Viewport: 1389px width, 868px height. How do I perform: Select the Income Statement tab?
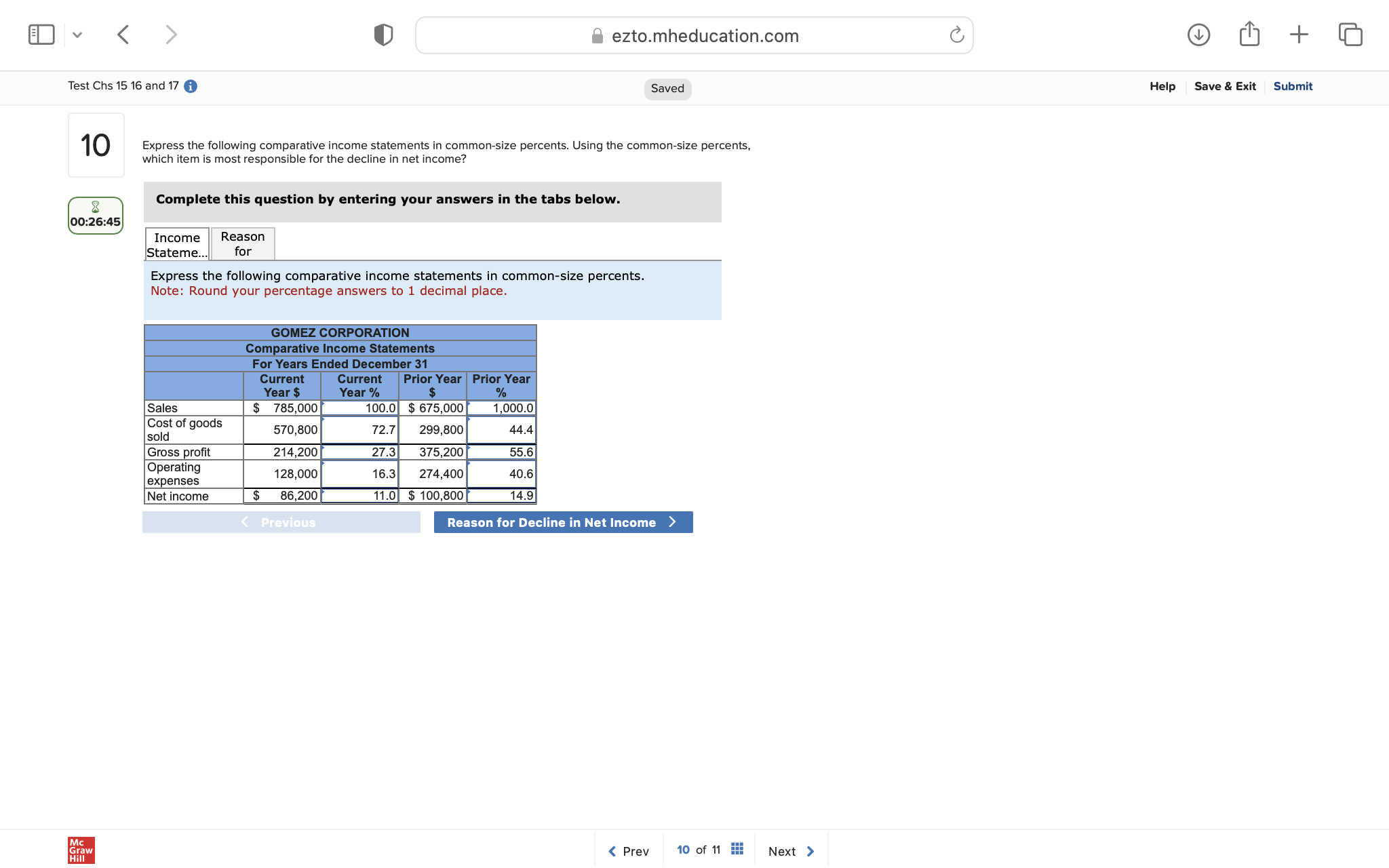[176, 243]
